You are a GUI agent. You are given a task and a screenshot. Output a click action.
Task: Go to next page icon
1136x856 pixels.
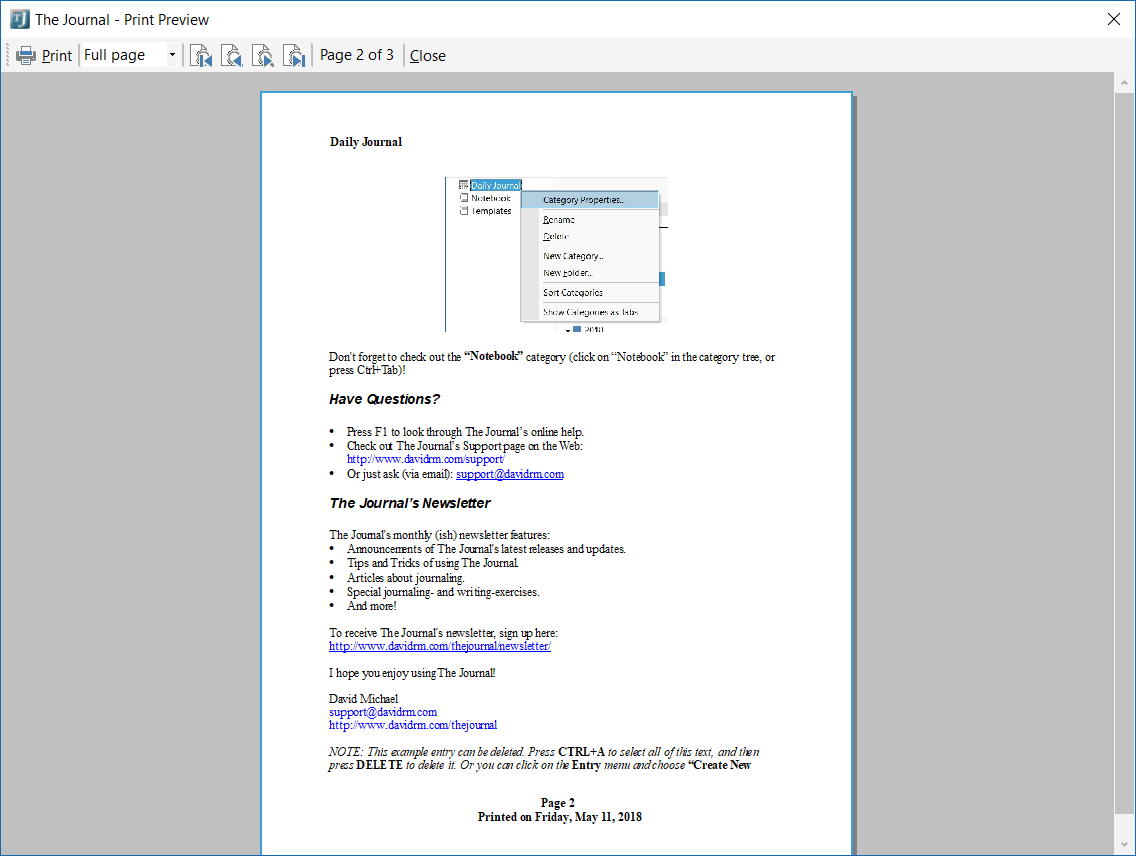pyautogui.click(x=262, y=56)
